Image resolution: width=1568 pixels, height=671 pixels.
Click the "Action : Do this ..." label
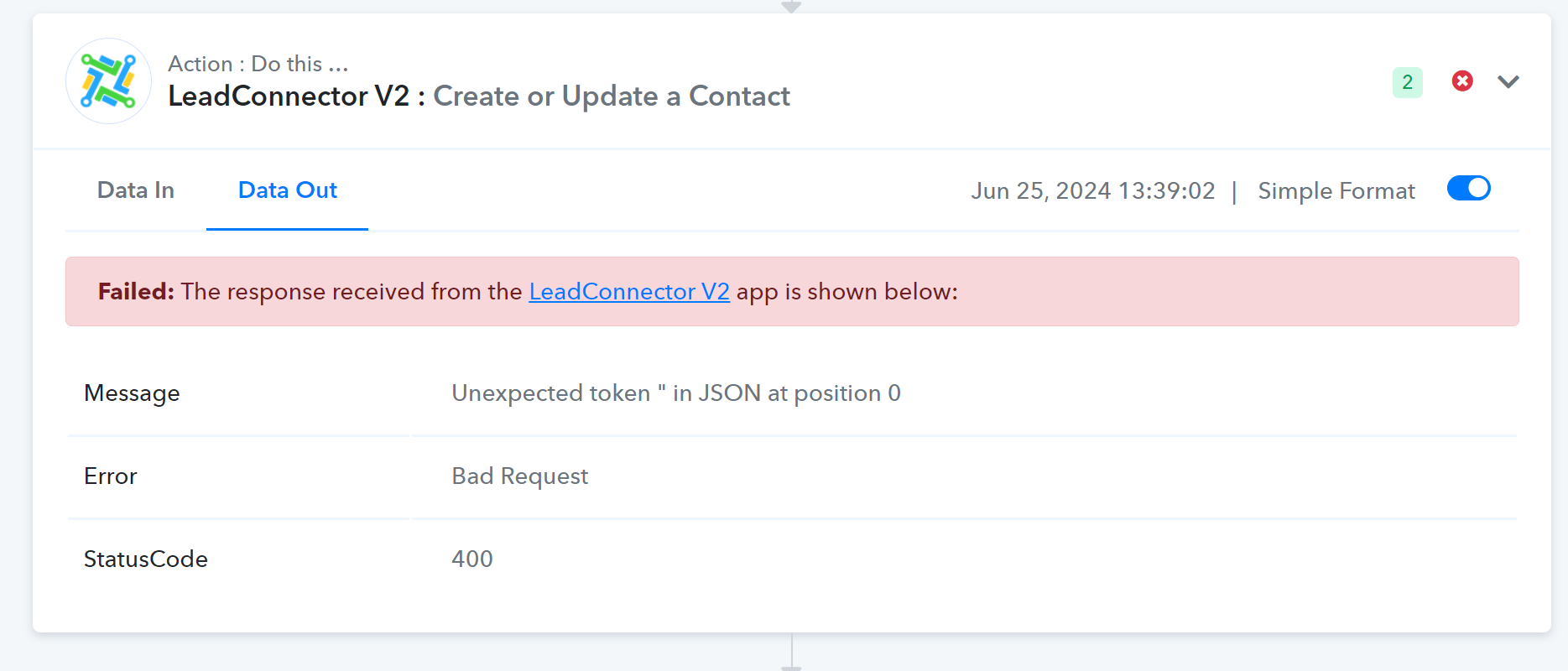coord(258,64)
